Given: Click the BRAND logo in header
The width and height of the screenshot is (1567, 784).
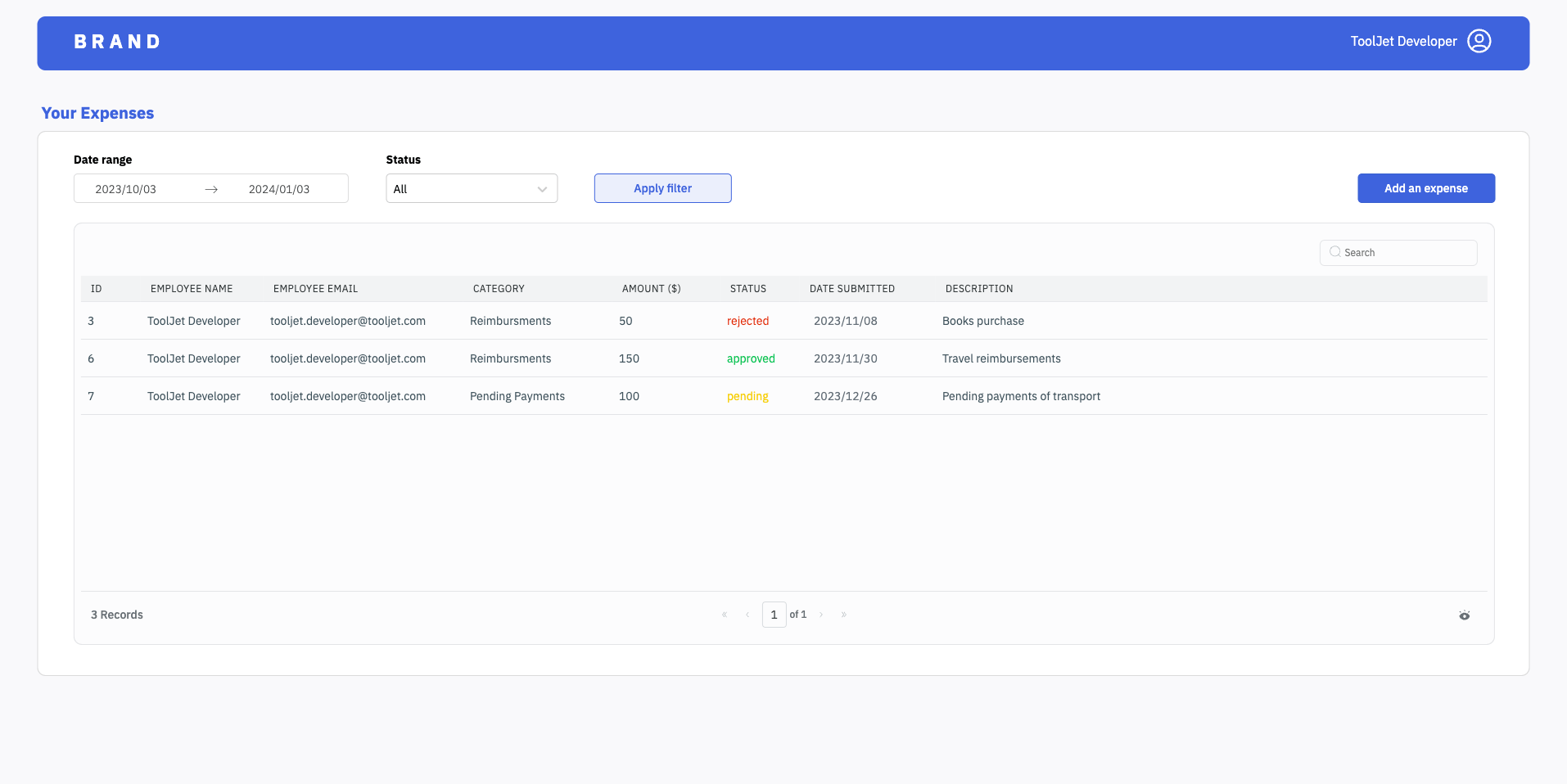Looking at the screenshot, I should 117,42.
